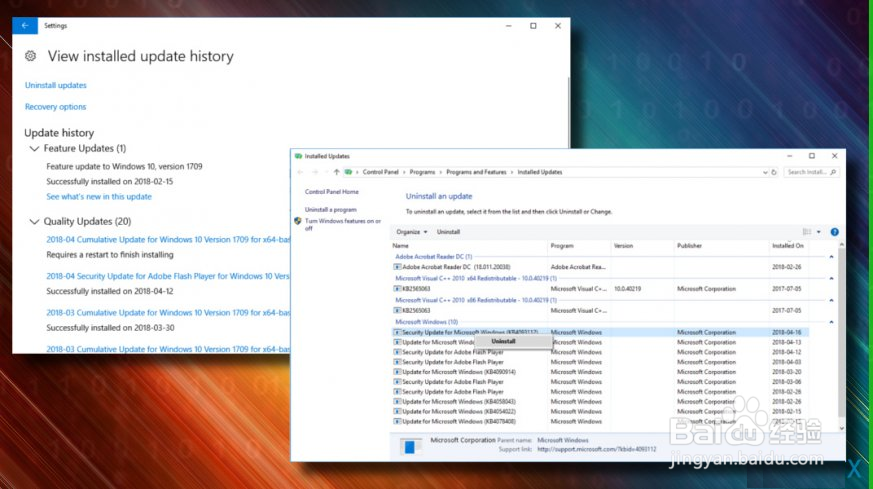
Task: Click the blue help icon
Action: (x=834, y=232)
